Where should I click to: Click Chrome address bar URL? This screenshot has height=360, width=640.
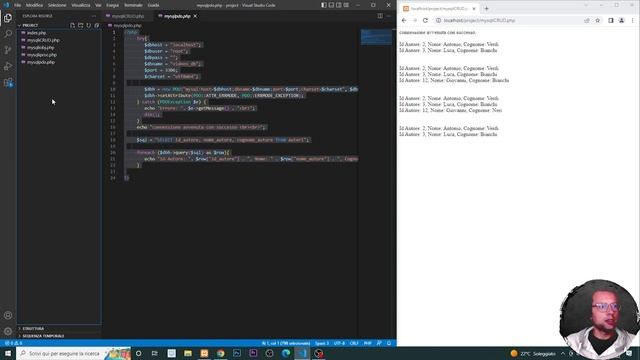[480, 20]
